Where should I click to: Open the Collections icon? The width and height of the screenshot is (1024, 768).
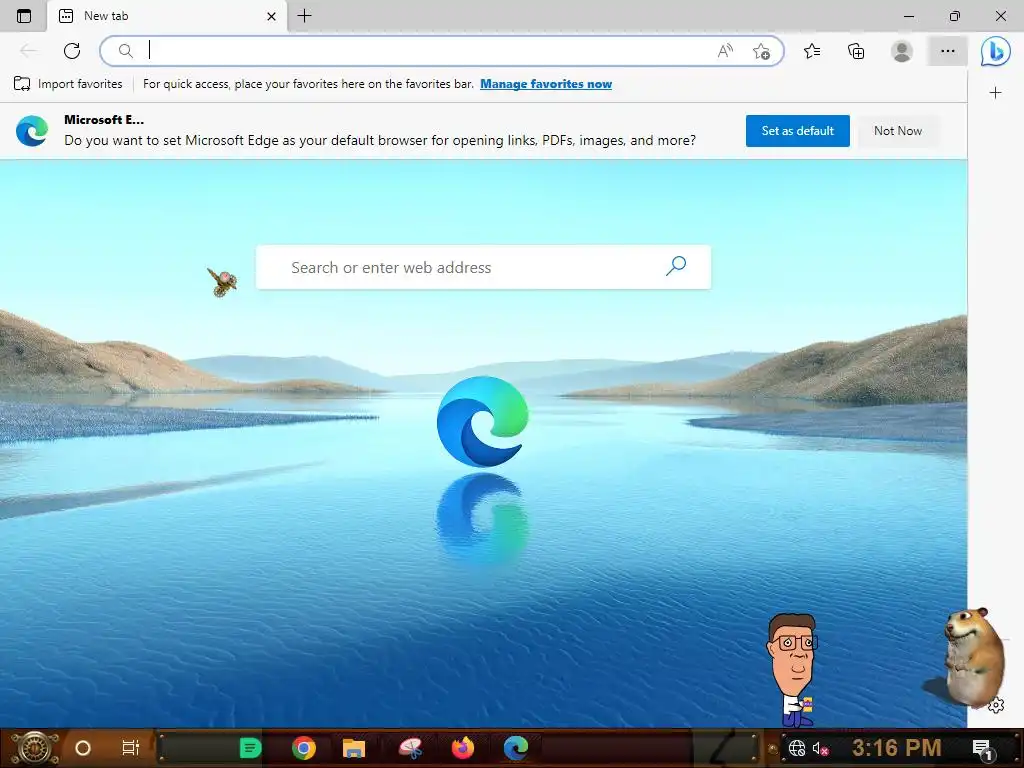[x=856, y=51]
